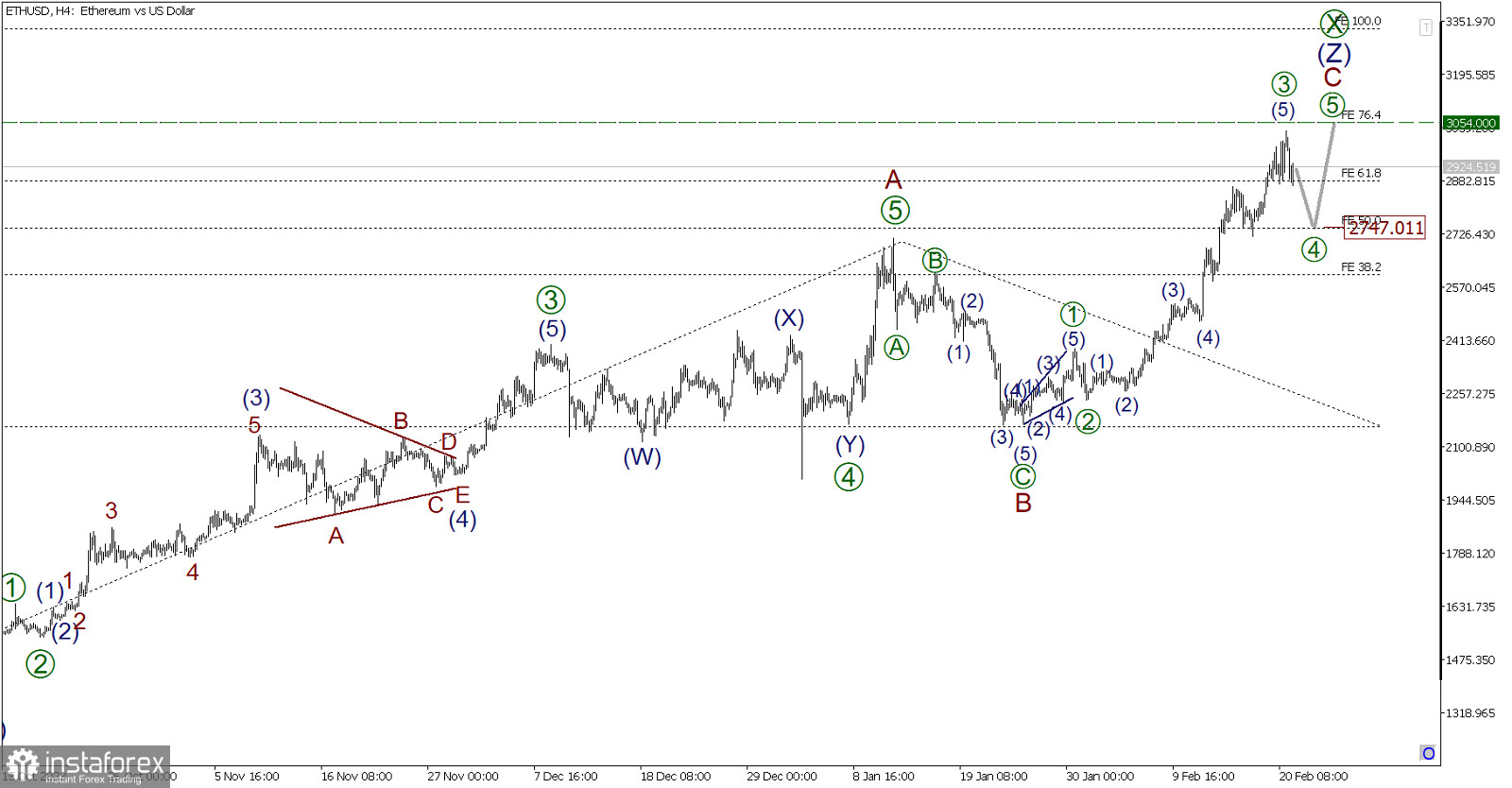Click the 30 Jan 00:00 time axis label
Screen dimensions: 1512x788
pos(1101,777)
